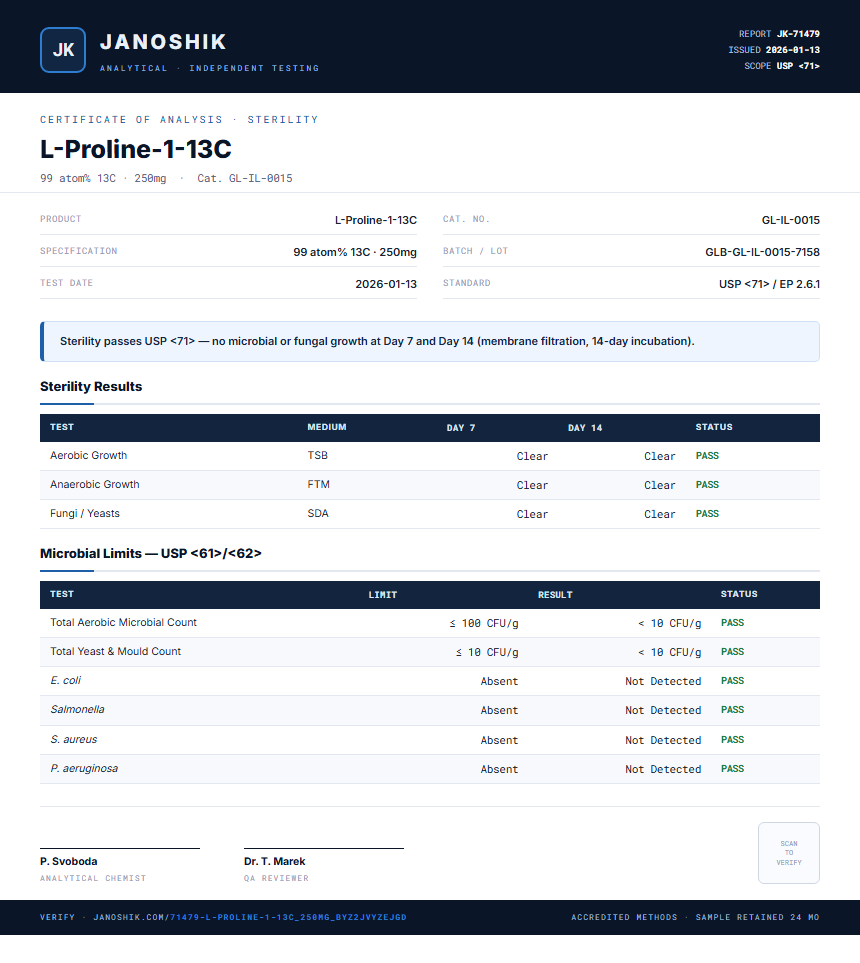
Task: Click the DAY 14 column header
Action: pos(585,427)
